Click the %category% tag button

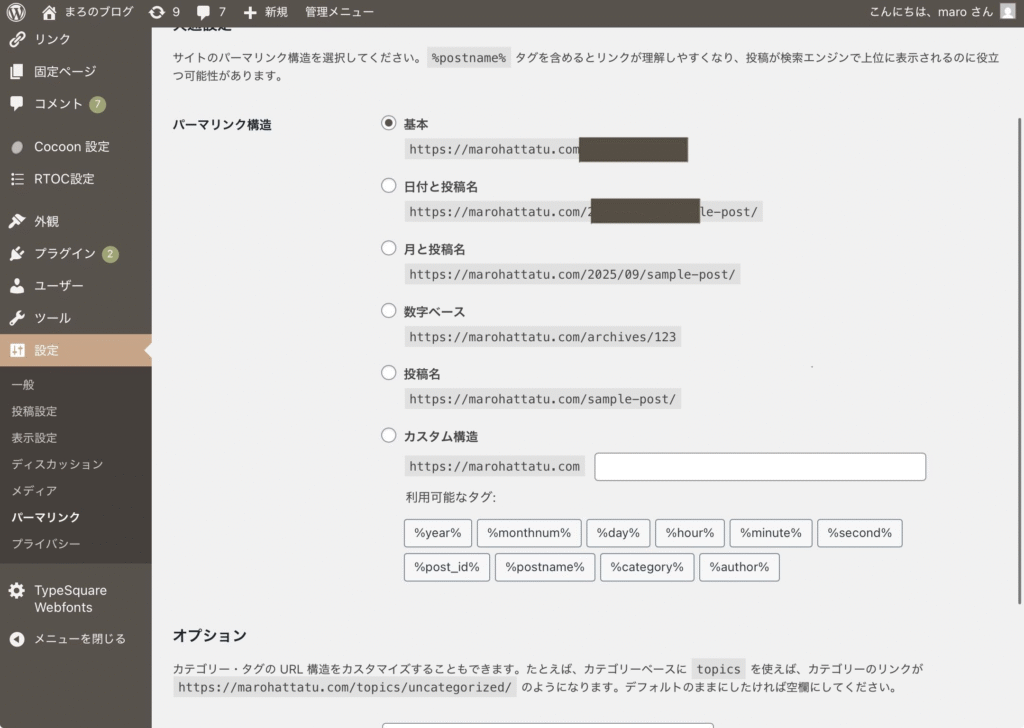click(x=647, y=567)
